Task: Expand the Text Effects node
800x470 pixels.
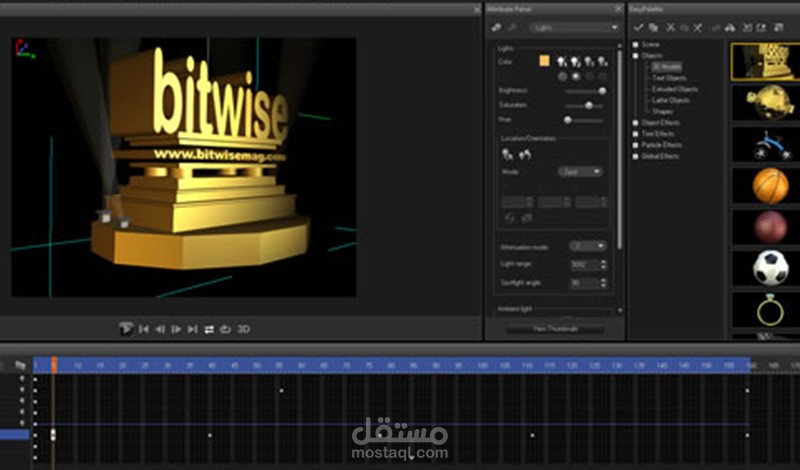Action: tap(635, 134)
